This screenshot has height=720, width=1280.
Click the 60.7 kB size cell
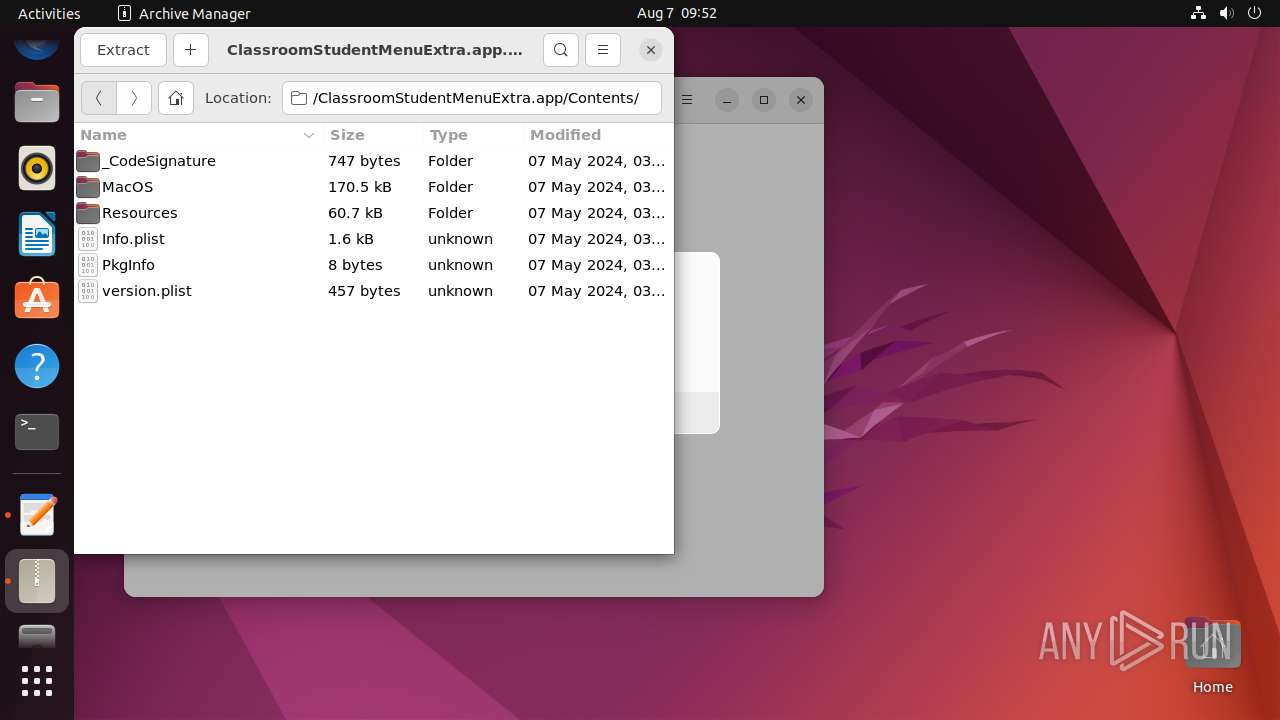(355, 213)
